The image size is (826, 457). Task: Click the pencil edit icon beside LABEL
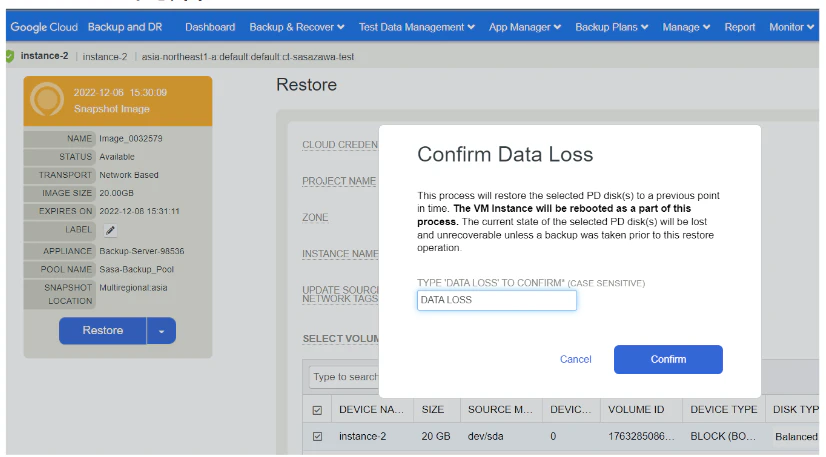click(x=110, y=230)
